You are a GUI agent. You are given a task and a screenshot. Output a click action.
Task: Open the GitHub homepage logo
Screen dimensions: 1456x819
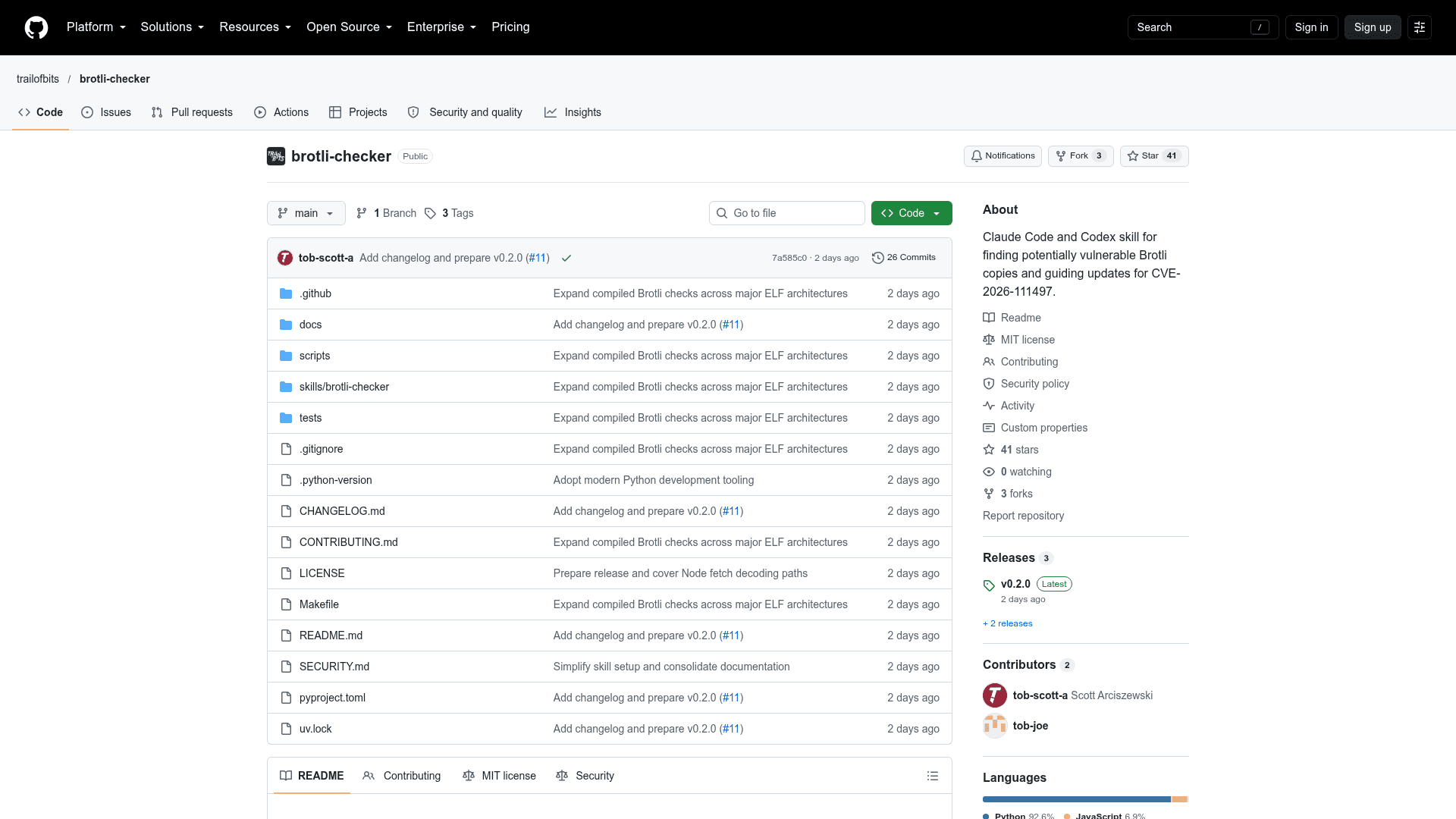(36, 27)
